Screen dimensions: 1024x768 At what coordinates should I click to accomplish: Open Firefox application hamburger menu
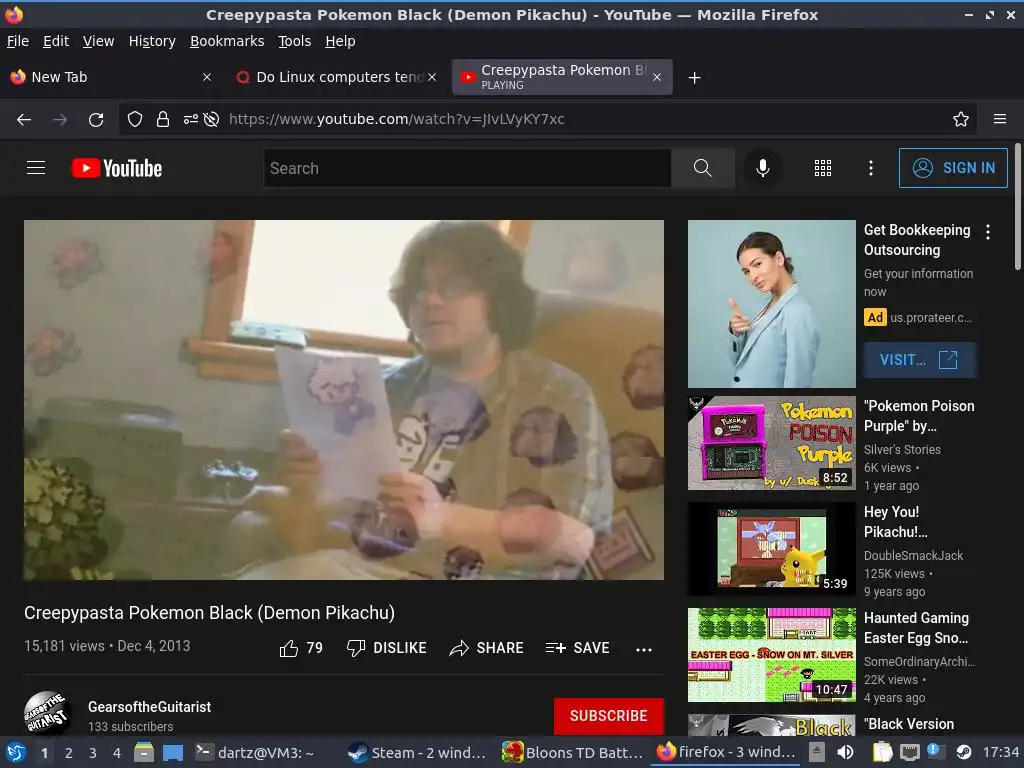click(1000, 119)
